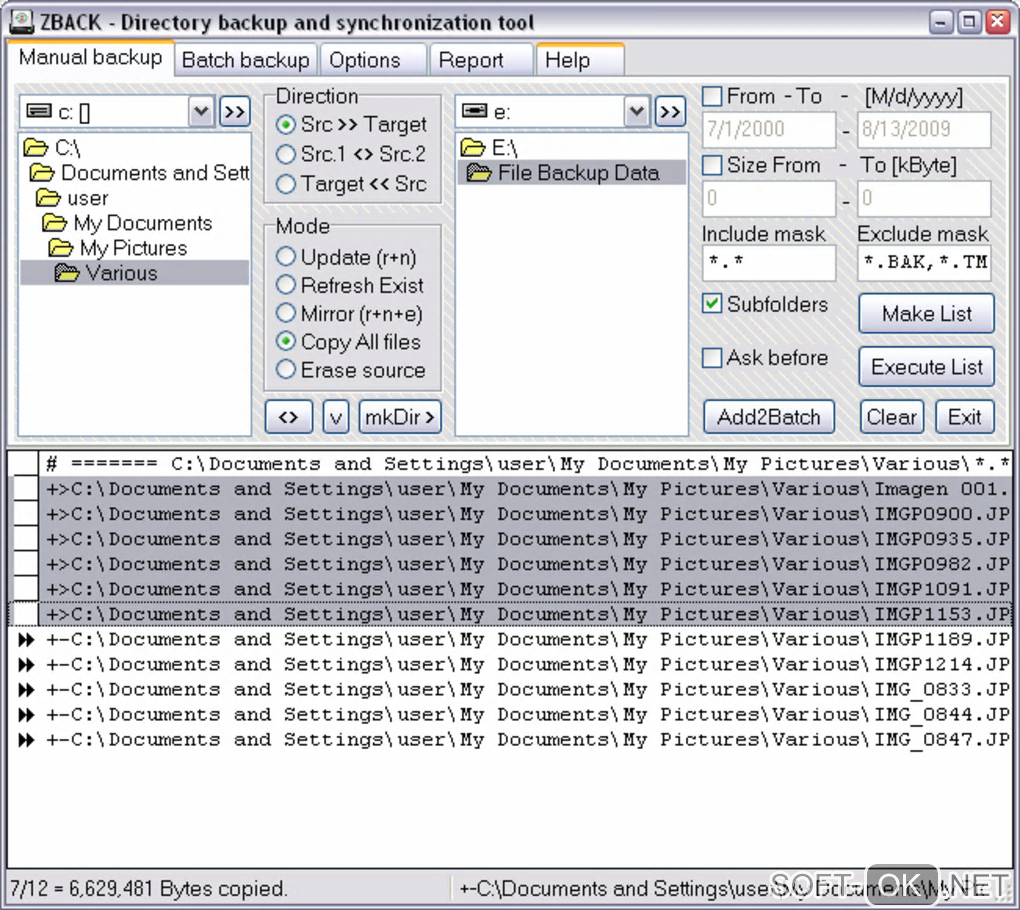1020x910 pixels.
Task: Click the Add2Batch button
Action: tap(769, 416)
